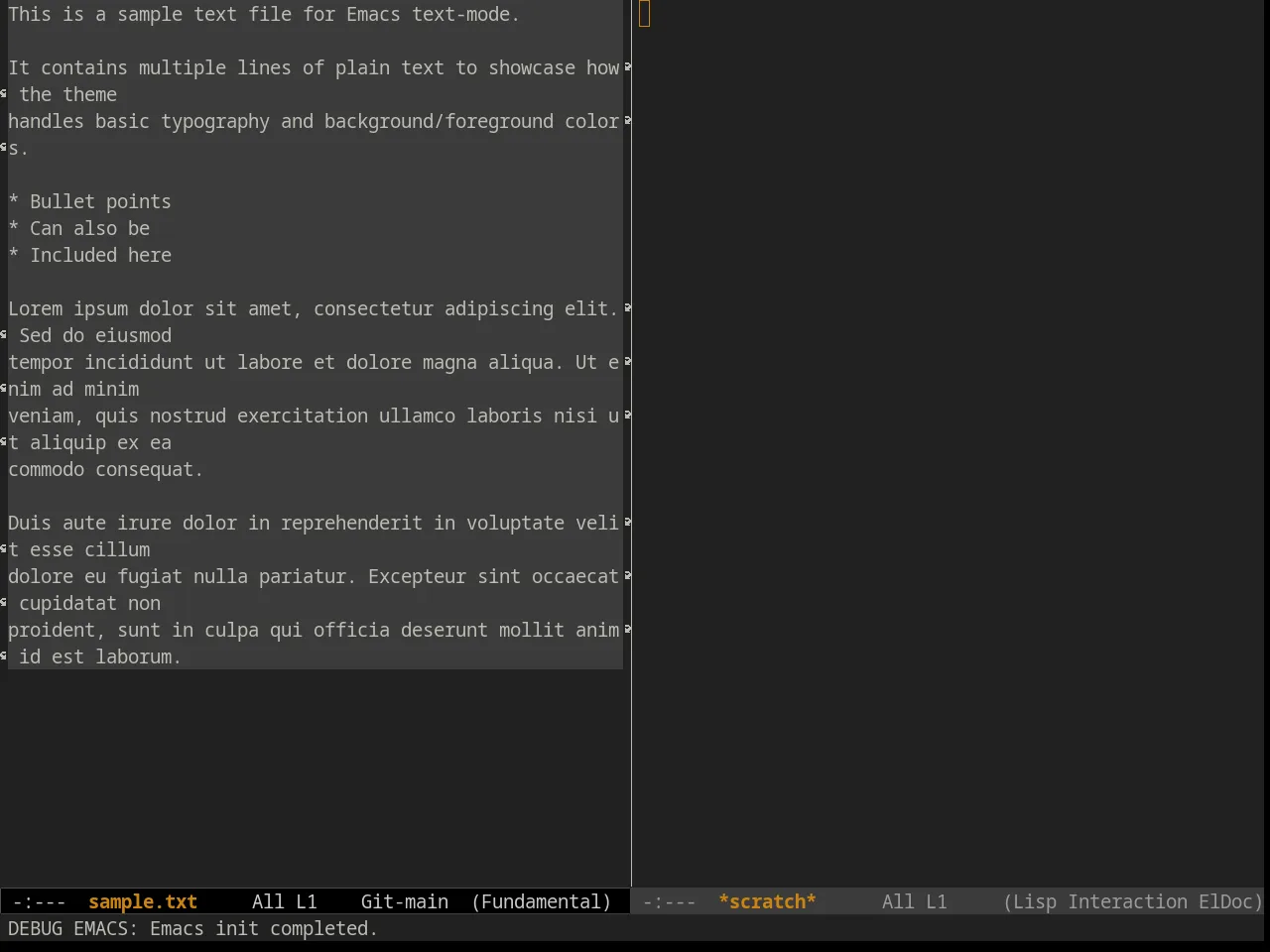Click continuation arrow after 'showcase how'
1270x952 pixels.
click(x=627, y=67)
